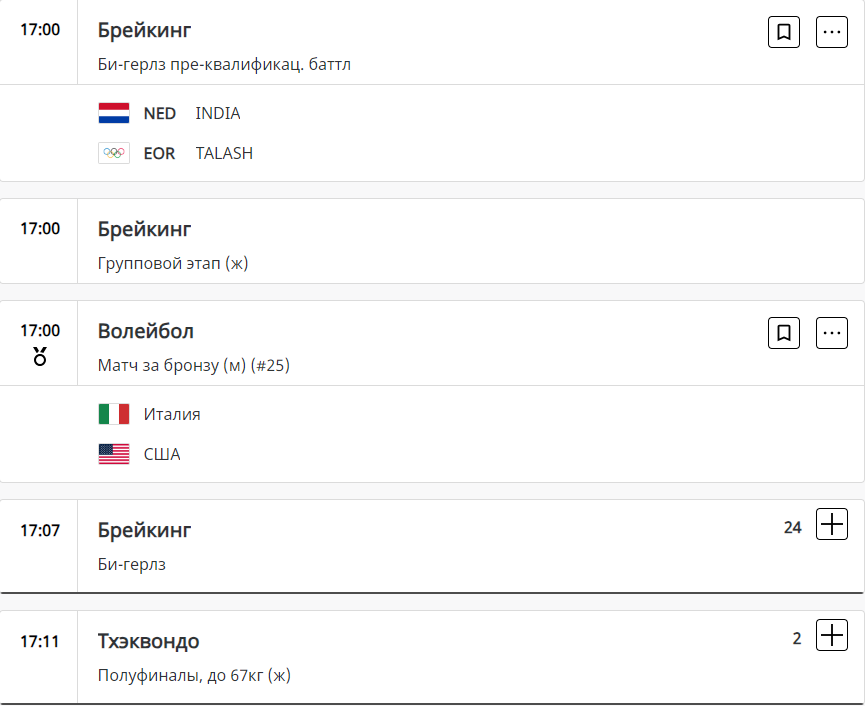Click the bronze medal icon under 17:00
This screenshot has height=706, width=865.
click(40, 355)
